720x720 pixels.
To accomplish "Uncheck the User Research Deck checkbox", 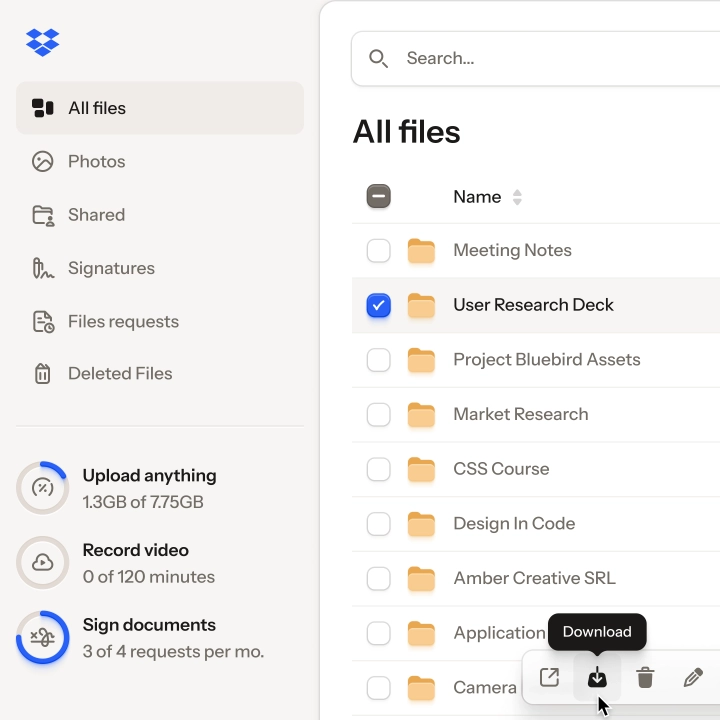I will point(378,305).
